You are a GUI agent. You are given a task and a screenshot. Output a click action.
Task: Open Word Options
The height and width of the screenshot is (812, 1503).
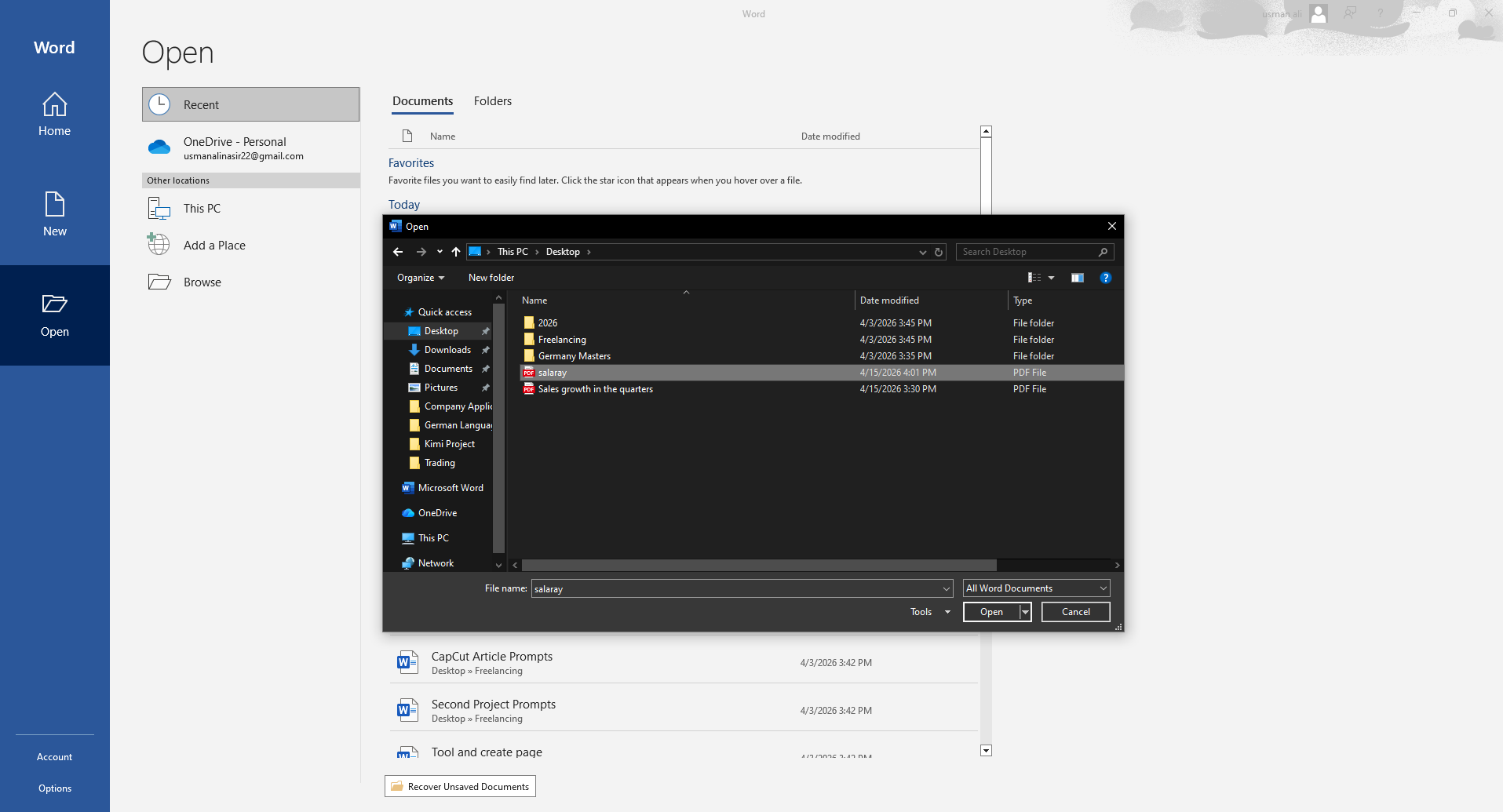click(54, 788)
